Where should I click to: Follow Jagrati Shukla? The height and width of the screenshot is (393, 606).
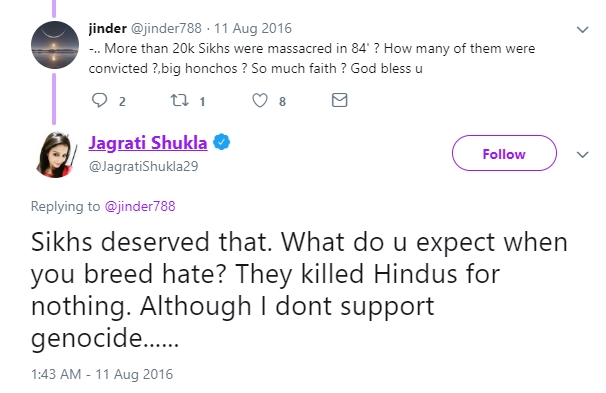click(x=504, y=153)
